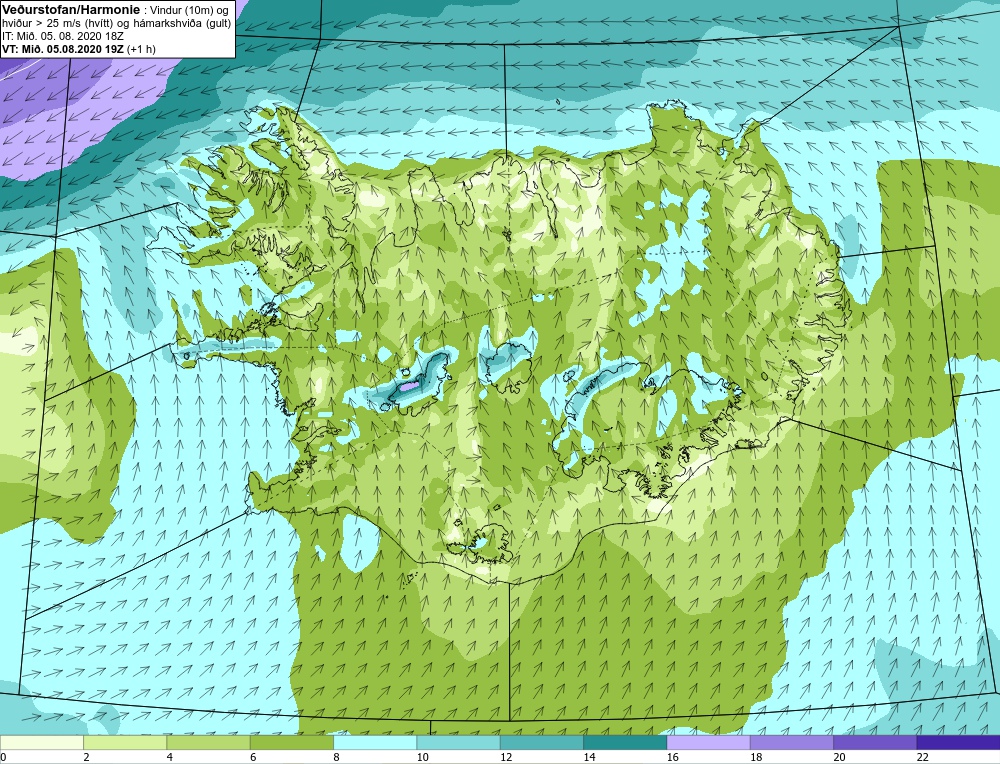This screenshot has height=764, width=1000.
Task: Click the 6–8 m/s olive green legend swatch
Action: tap(291, 743)
